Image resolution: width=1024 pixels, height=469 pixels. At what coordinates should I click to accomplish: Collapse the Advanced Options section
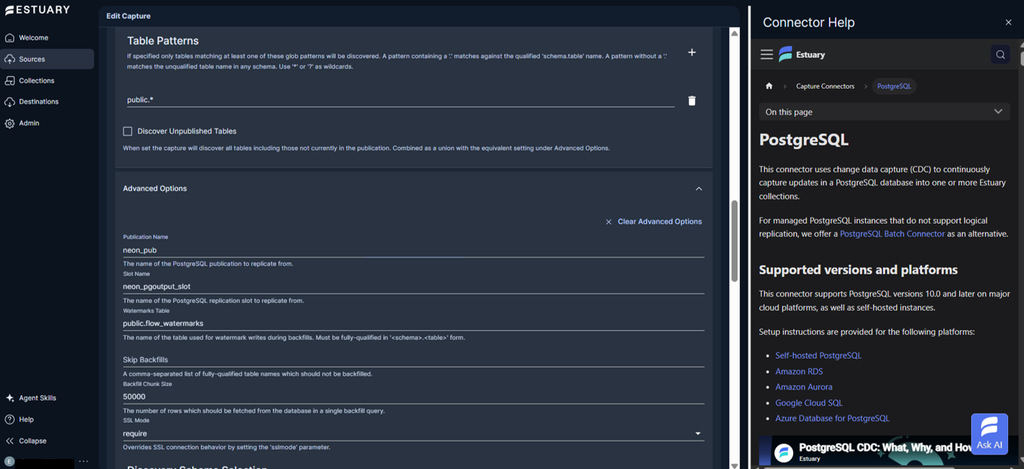(699, 189)
